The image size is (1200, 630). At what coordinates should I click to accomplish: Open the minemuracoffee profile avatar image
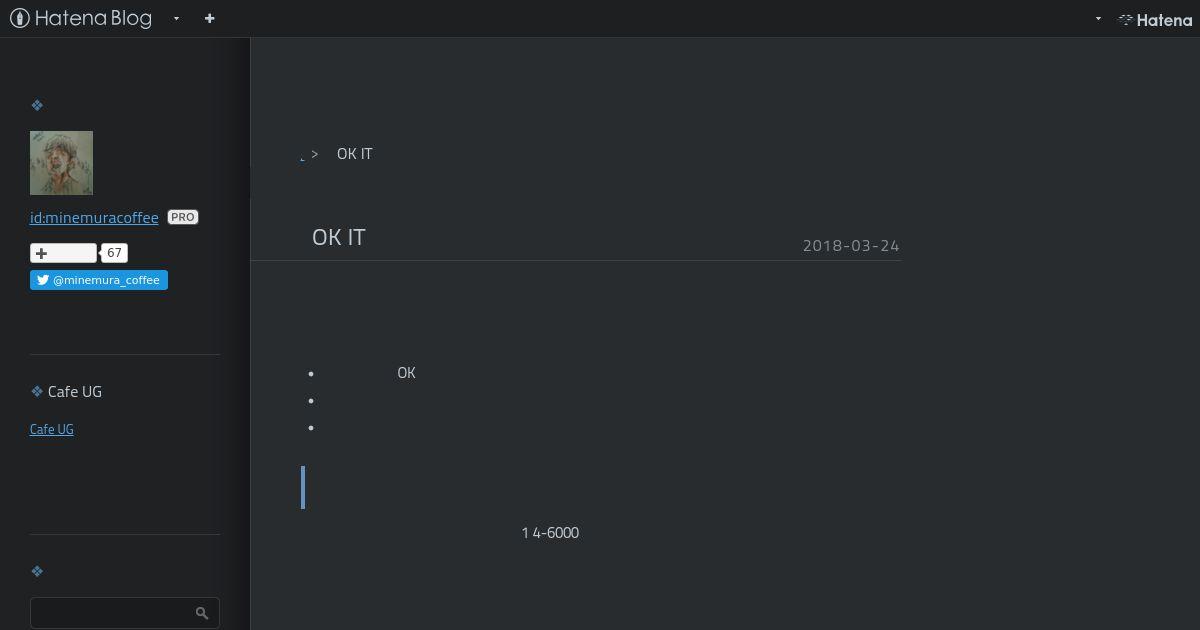pyautogui.click(x=61, y=162)
